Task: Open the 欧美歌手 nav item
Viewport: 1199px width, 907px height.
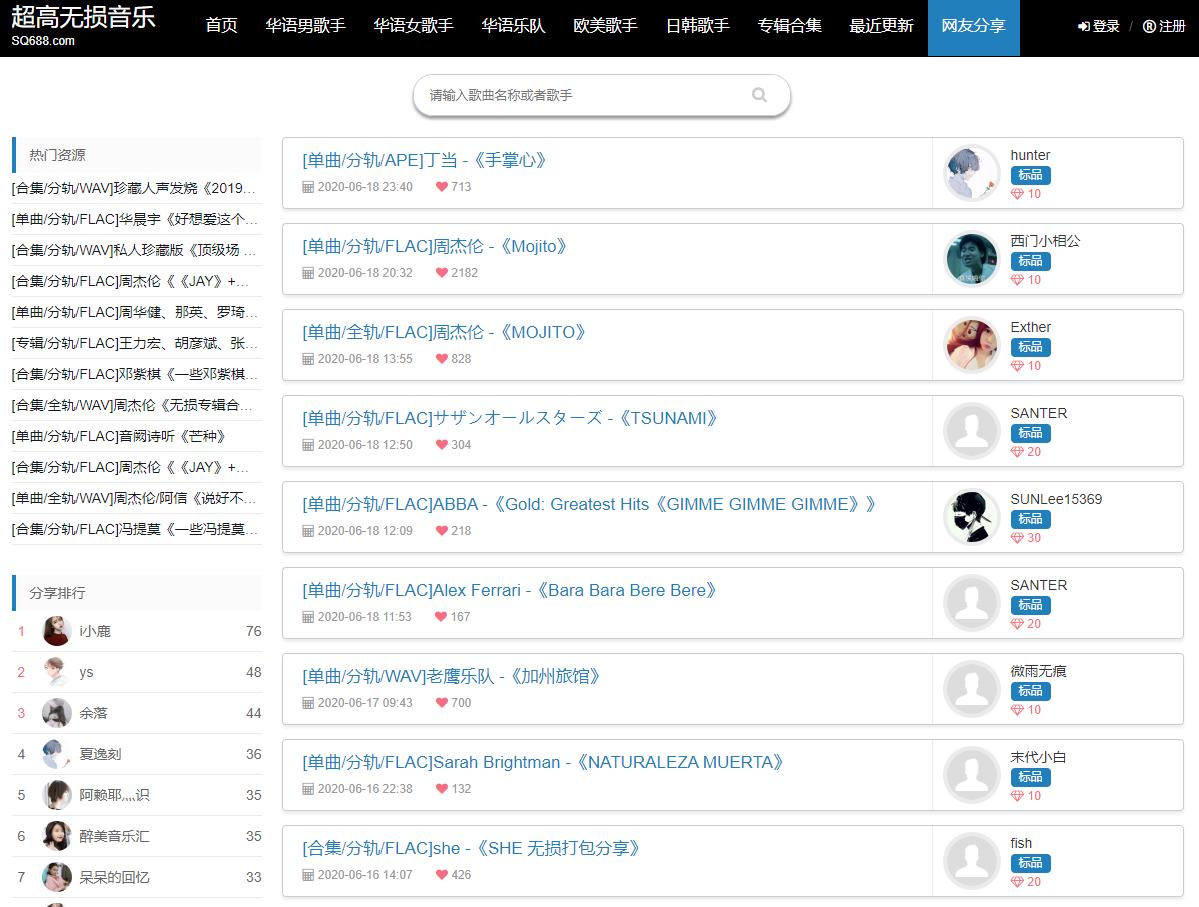Action: 606,26
